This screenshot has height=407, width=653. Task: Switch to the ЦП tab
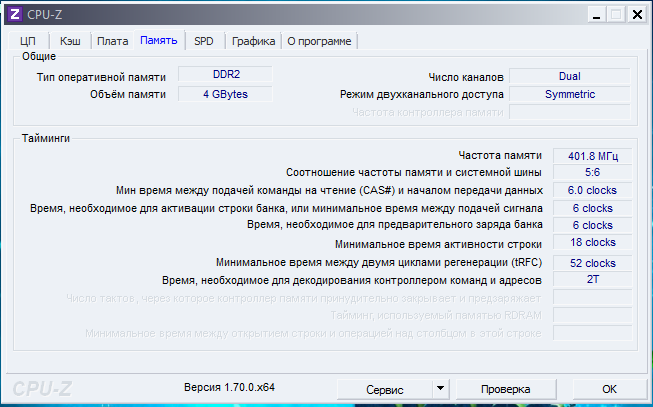pos(28,41)
